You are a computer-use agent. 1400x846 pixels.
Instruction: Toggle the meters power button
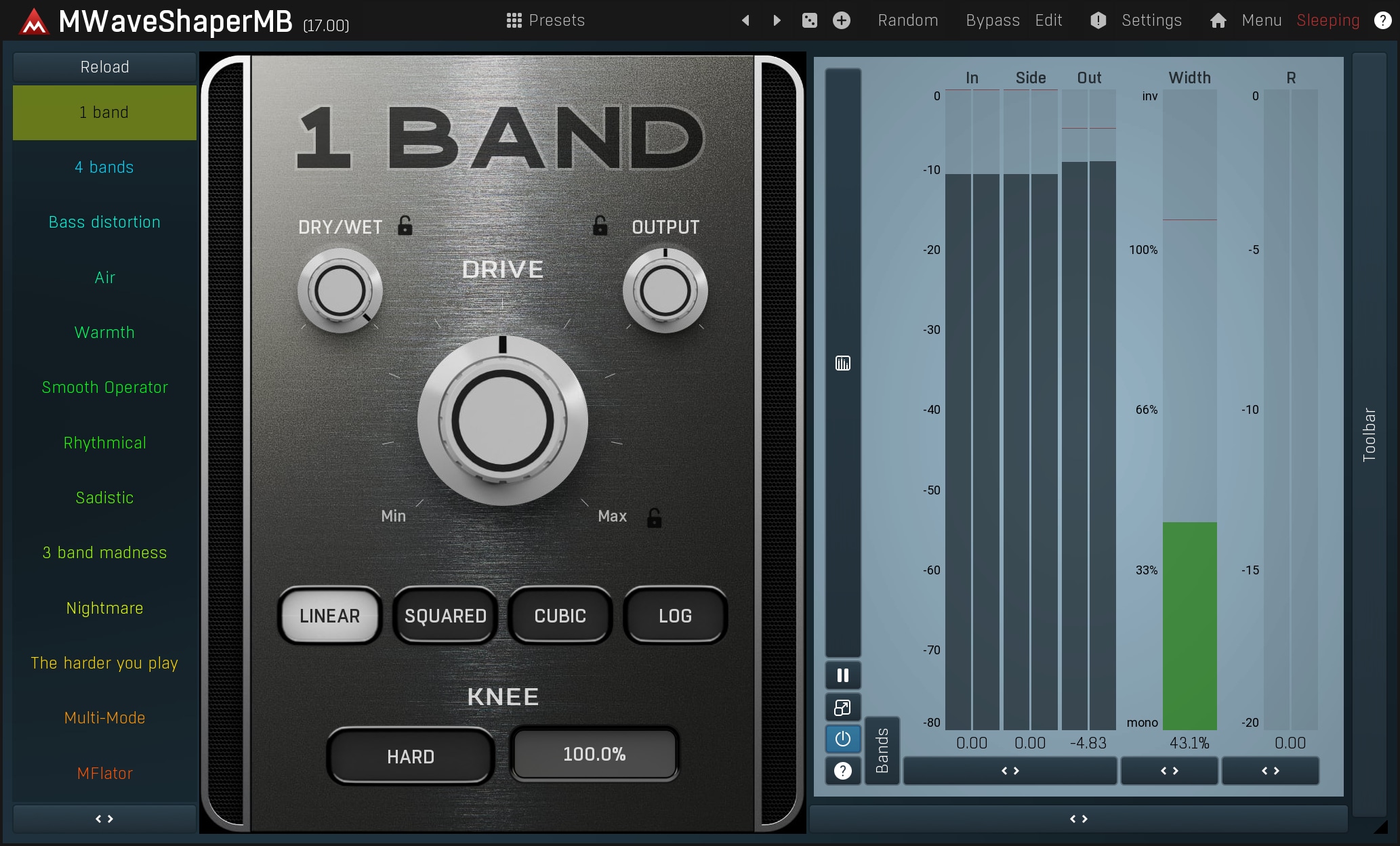click(x=842, y=739)
